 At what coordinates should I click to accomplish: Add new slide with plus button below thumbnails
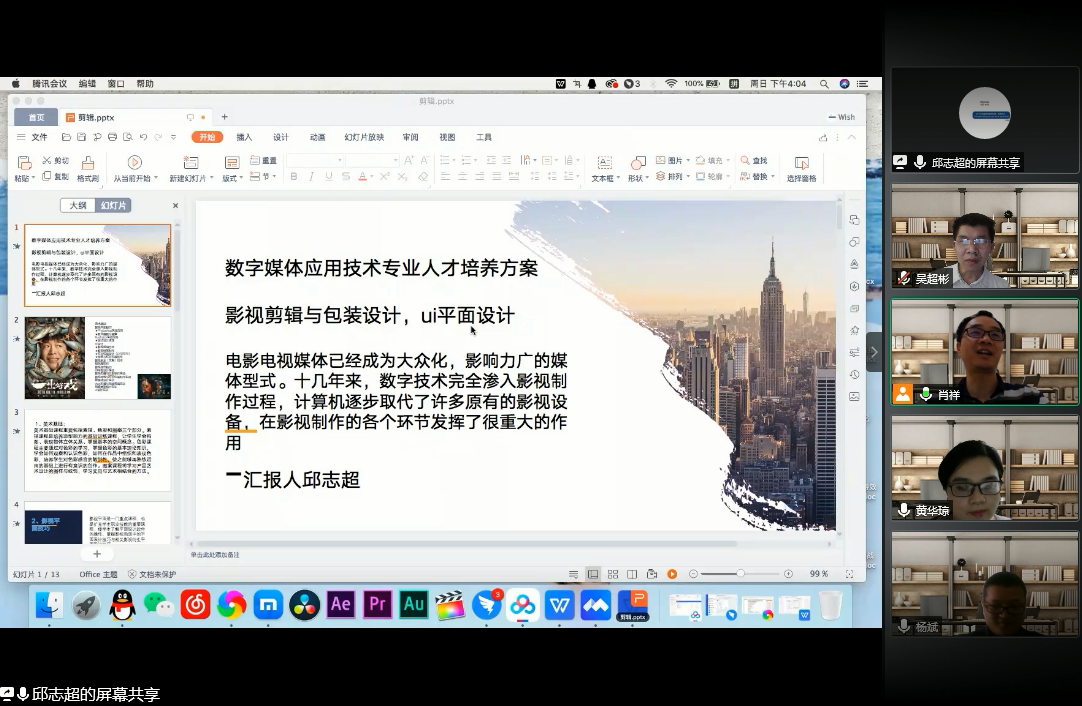(97, 553)
